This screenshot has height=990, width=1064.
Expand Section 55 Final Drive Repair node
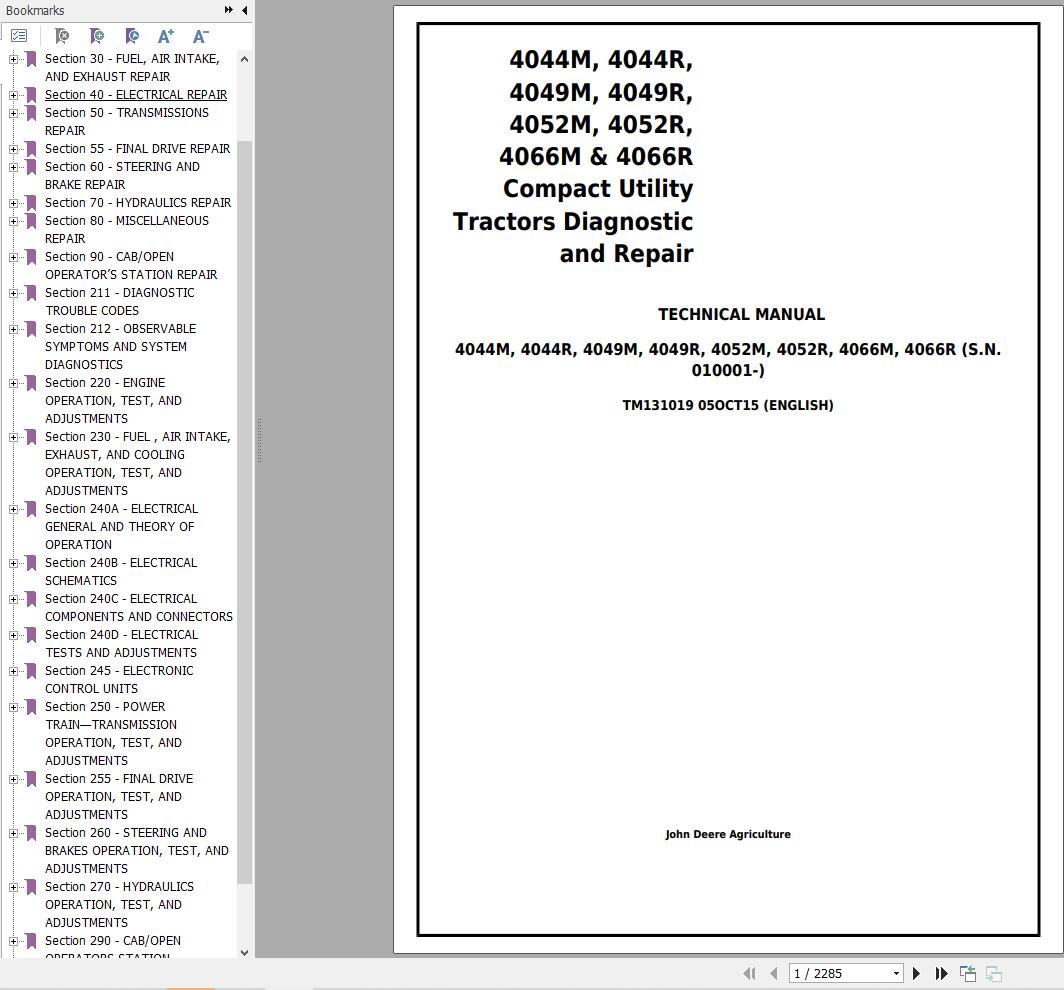(x=13, y=149)
